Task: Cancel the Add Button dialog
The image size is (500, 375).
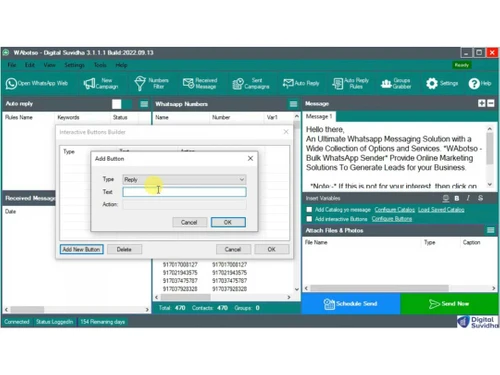Action: [189, 222]
